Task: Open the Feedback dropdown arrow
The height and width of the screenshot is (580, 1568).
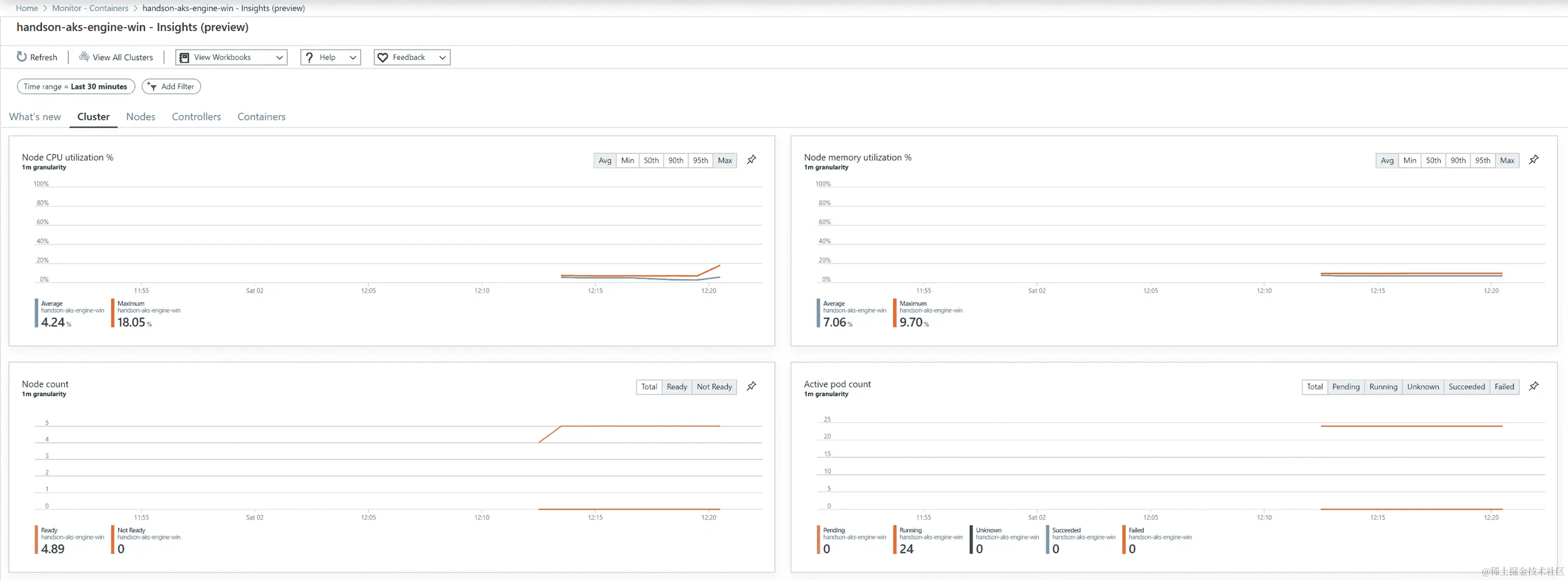Action: pos(442,57)
